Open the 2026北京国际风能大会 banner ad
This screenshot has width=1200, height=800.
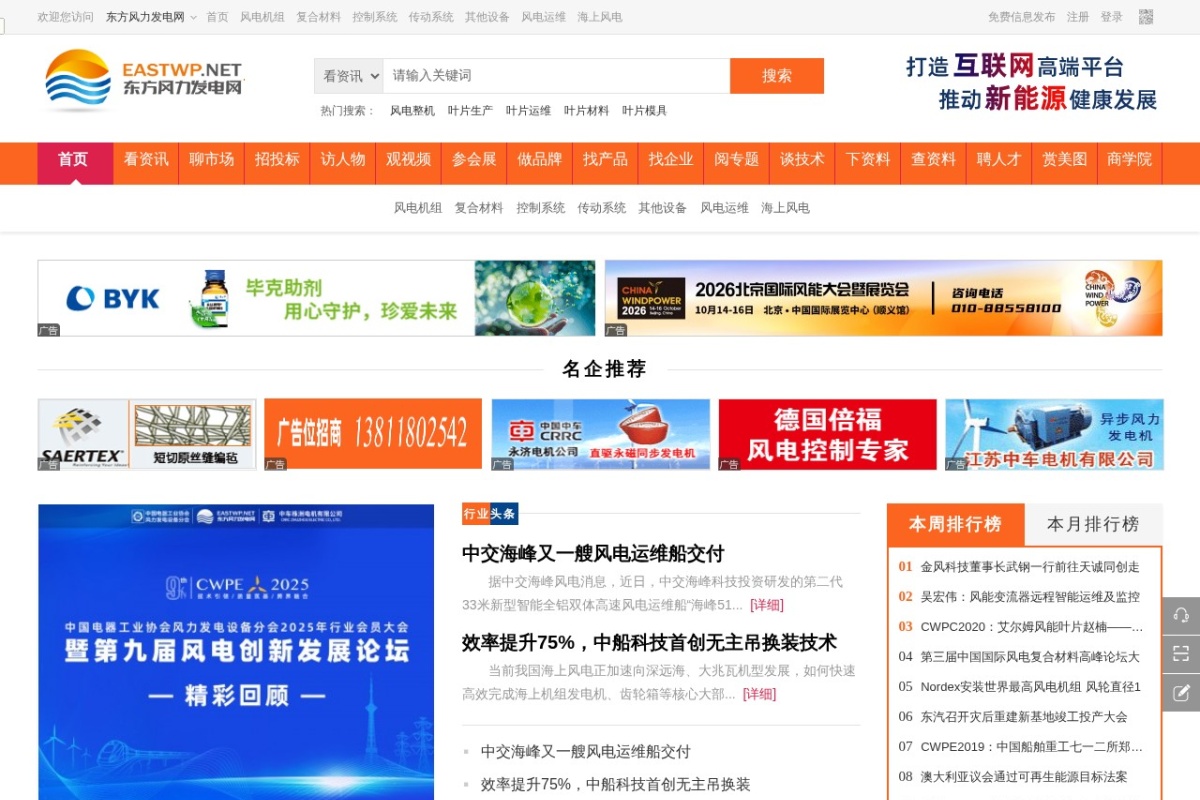point(883,298)
